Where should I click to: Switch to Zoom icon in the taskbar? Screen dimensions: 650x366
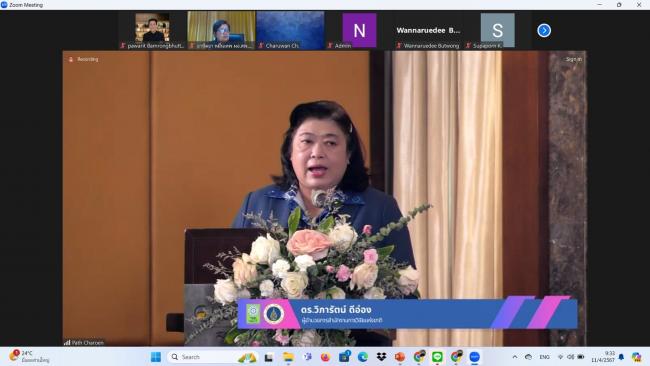474,357
